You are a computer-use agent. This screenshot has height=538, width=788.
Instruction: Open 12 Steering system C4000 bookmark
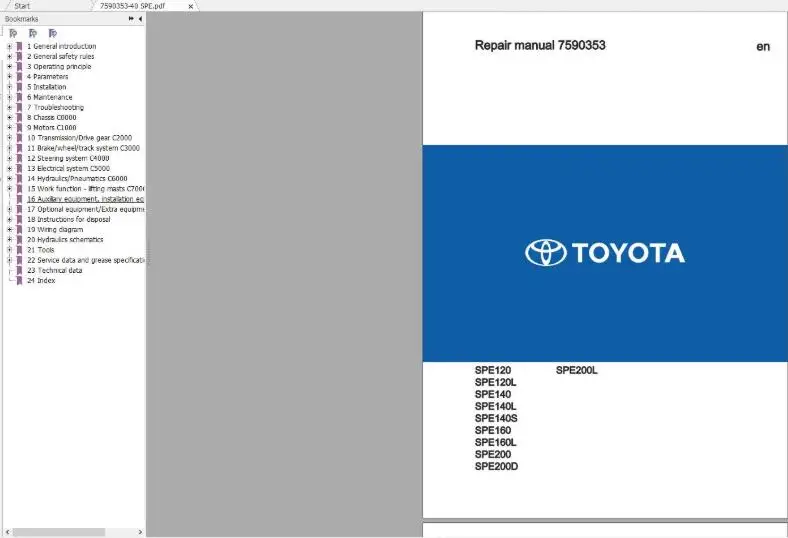(x=68, y=158)
